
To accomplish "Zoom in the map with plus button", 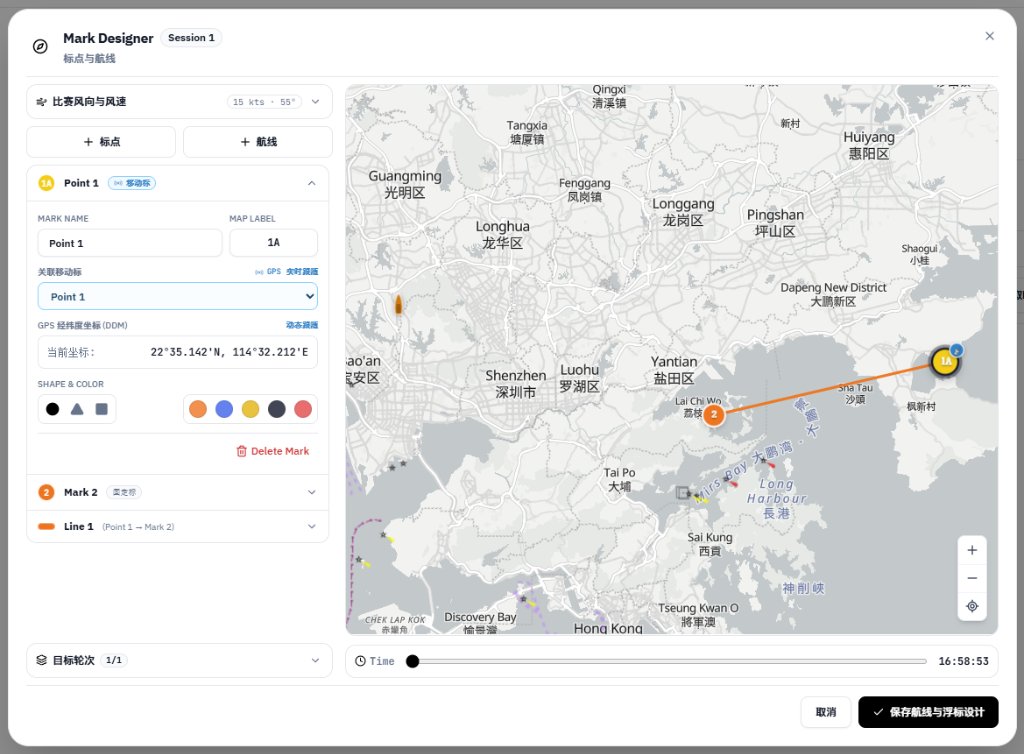I will point(972,550).
